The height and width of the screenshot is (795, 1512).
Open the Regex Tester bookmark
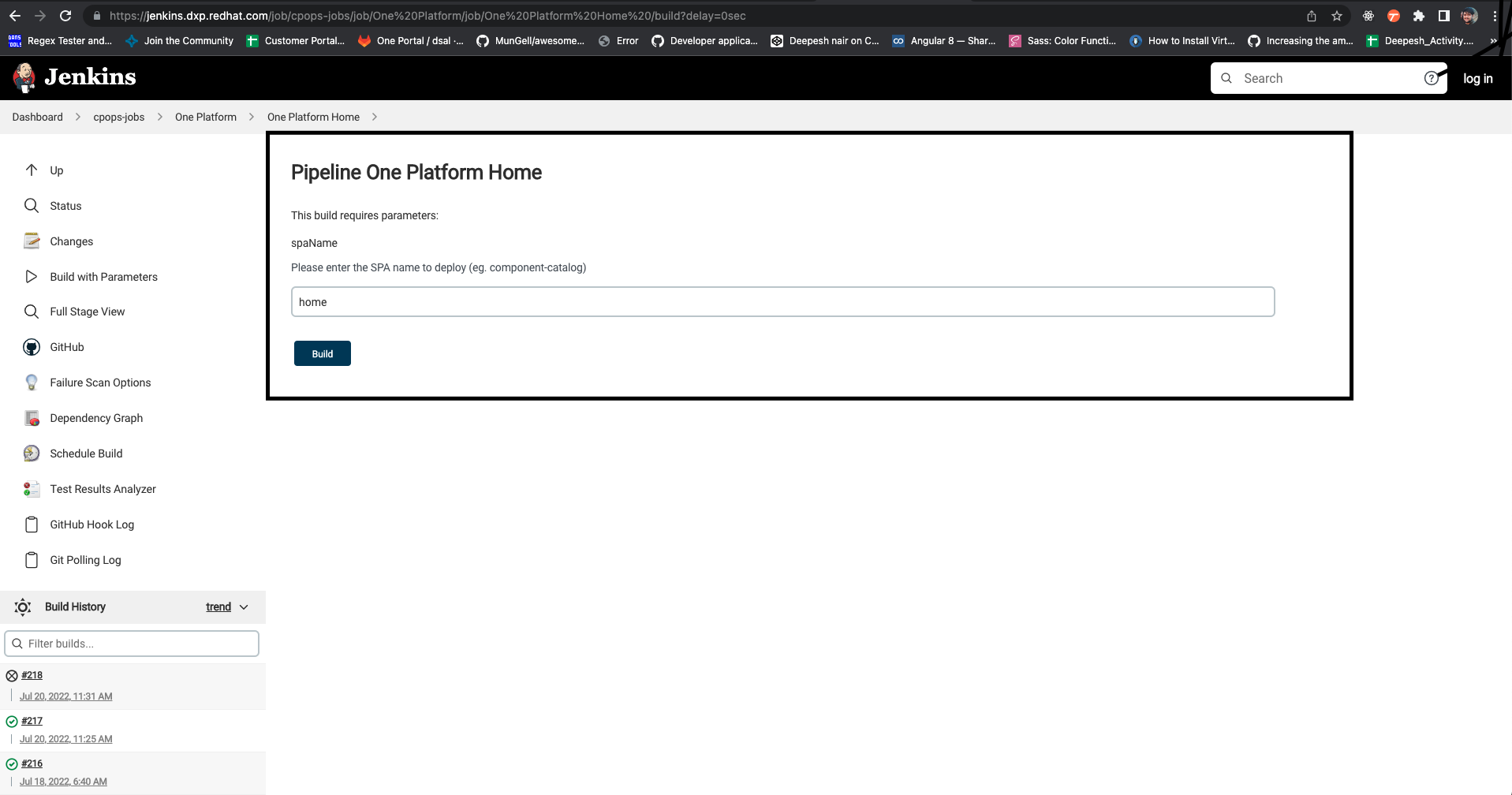pos(60,41)
